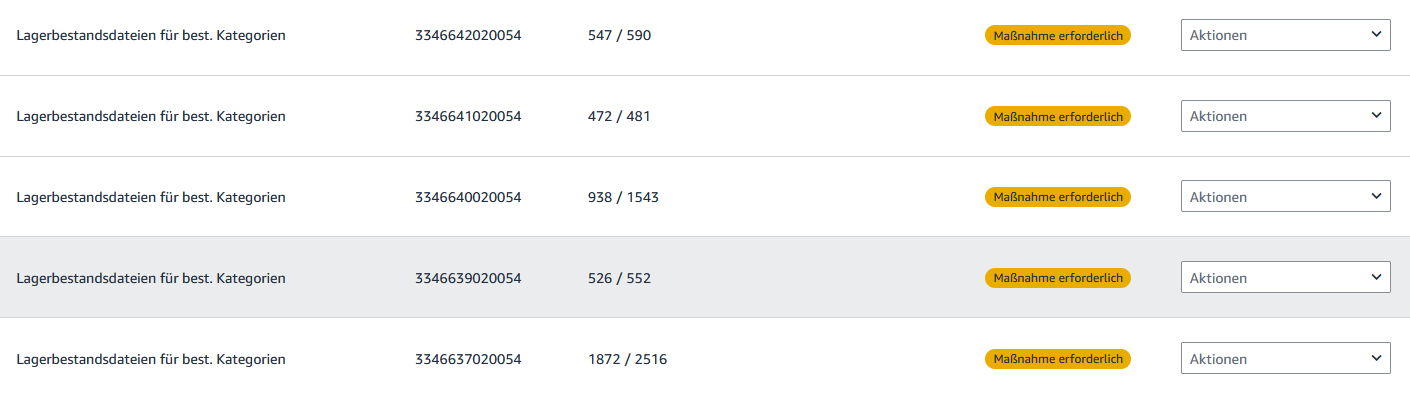Click the 1872 / 2516 record count
This screenshot has width=1410, height=395.
click(627, 359)
